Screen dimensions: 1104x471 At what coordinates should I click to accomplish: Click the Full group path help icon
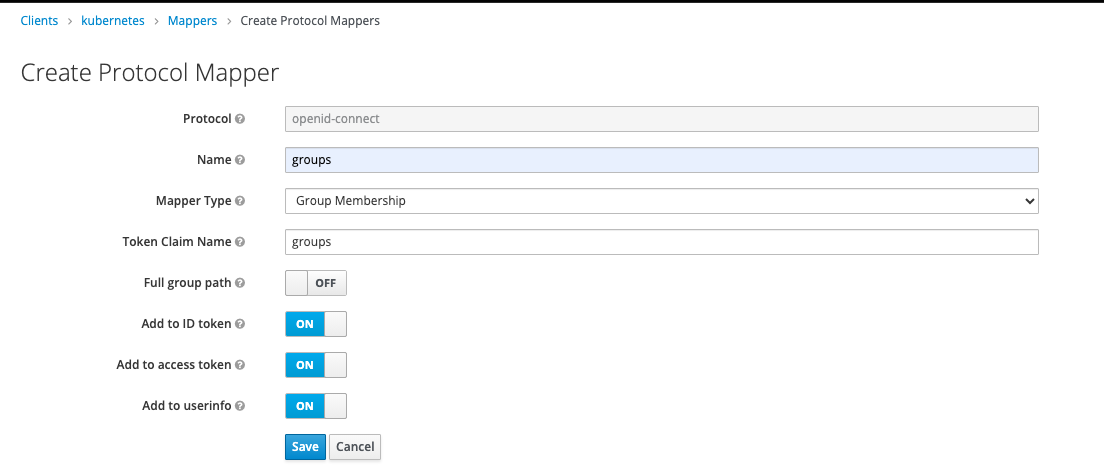click(x=240, y=283)
